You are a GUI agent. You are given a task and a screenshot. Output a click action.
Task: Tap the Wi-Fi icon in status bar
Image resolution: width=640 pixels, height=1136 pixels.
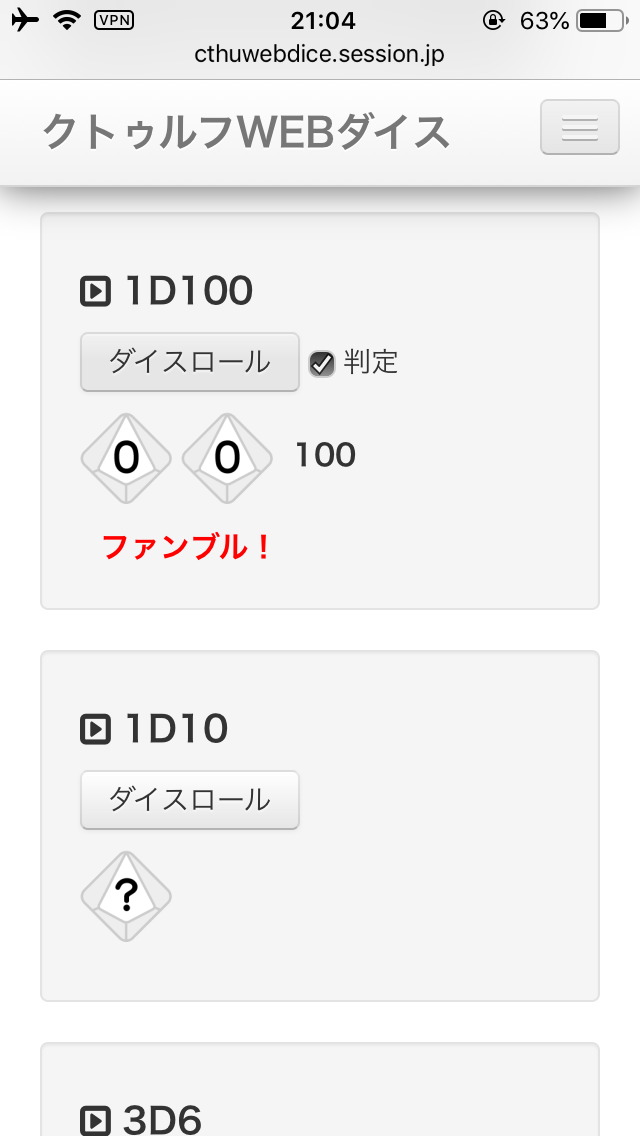(67, 20)
